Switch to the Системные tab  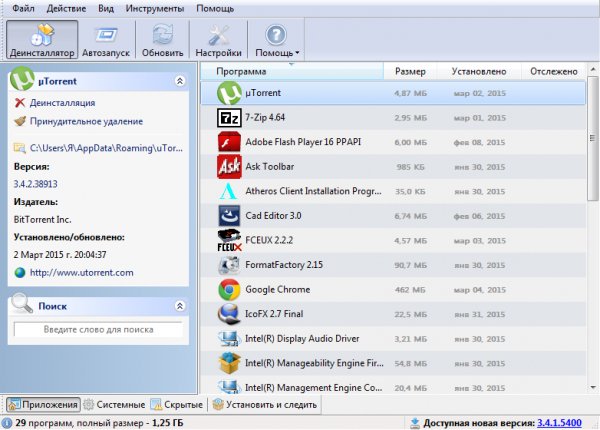tap(114, 404)
